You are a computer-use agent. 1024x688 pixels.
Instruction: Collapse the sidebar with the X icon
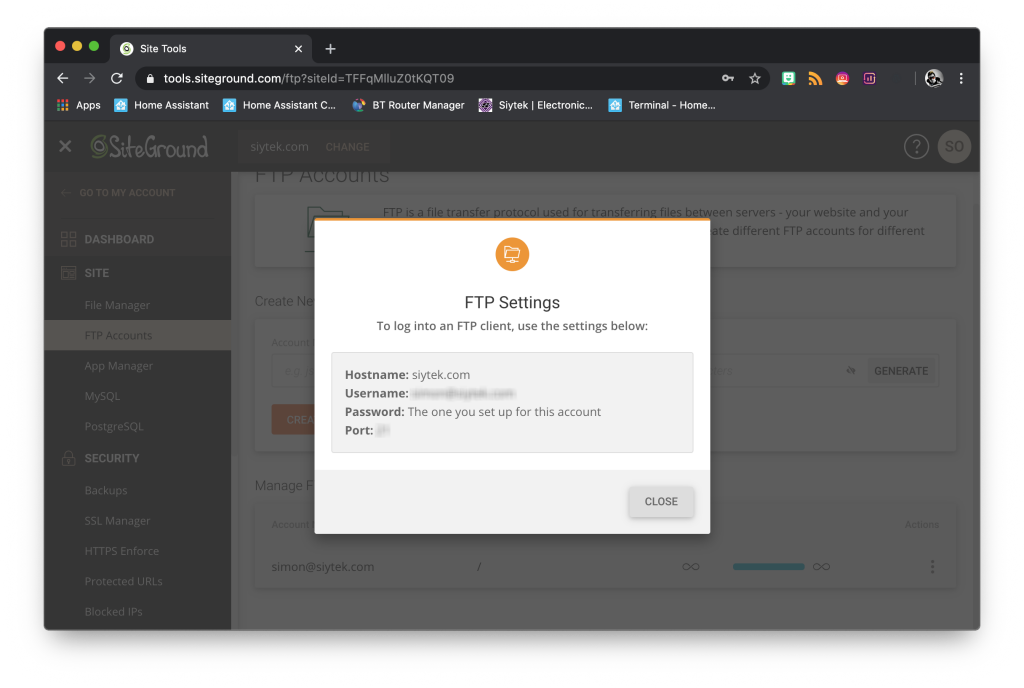65,146
